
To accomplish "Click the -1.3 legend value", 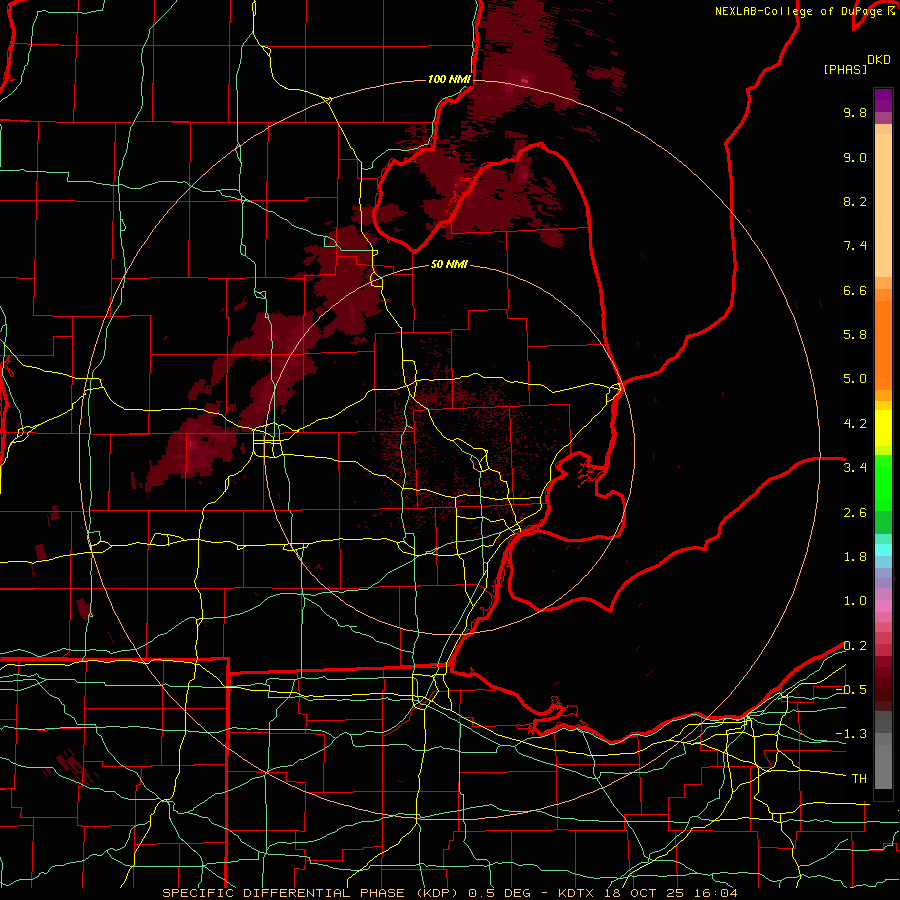I will 851,734.
